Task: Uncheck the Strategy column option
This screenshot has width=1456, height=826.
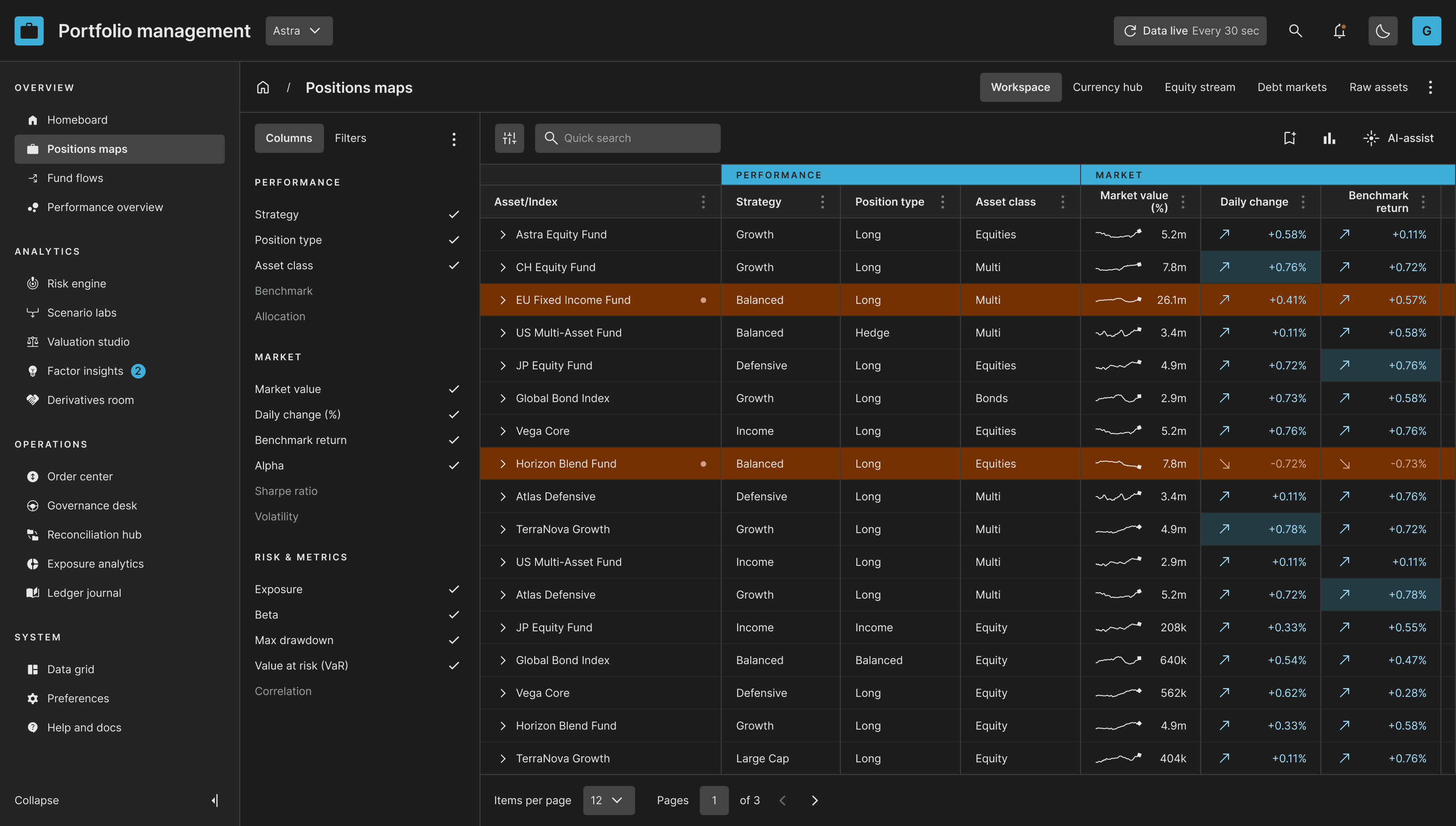Action: tap(453, 214)
